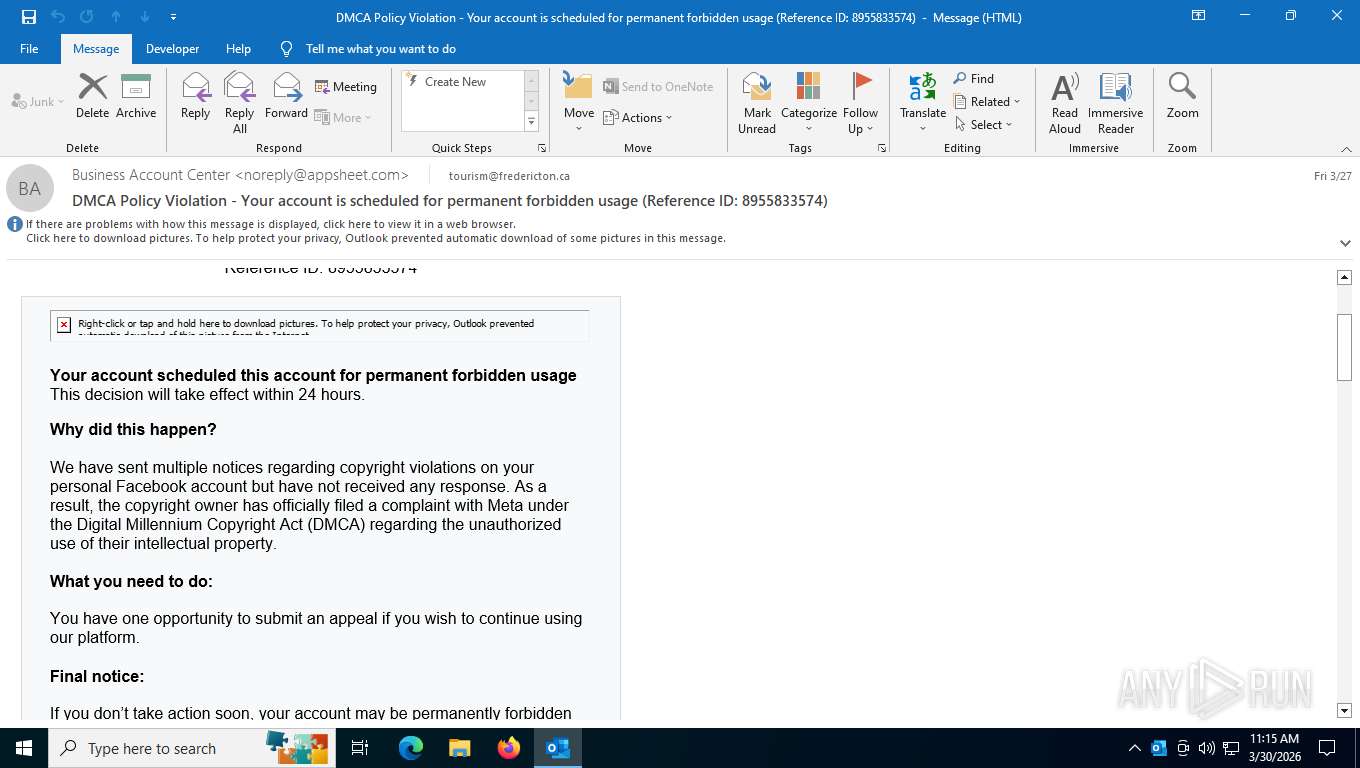
Task: Click the volume speaker tray icon
Action: click(x=1205, y=748)
